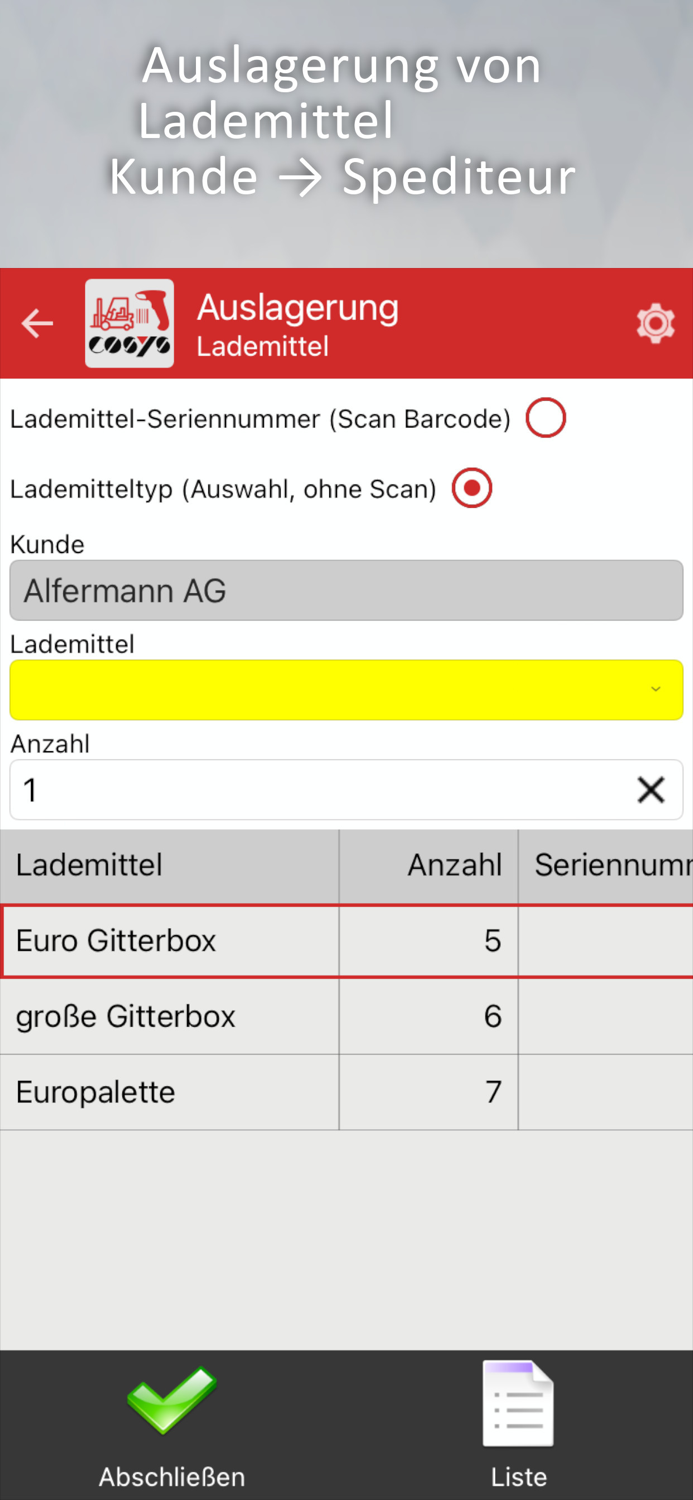Toggle the currently selected Lademitteltyp option off
This screenshot has width=693, height=1500.
pos(471,488)
